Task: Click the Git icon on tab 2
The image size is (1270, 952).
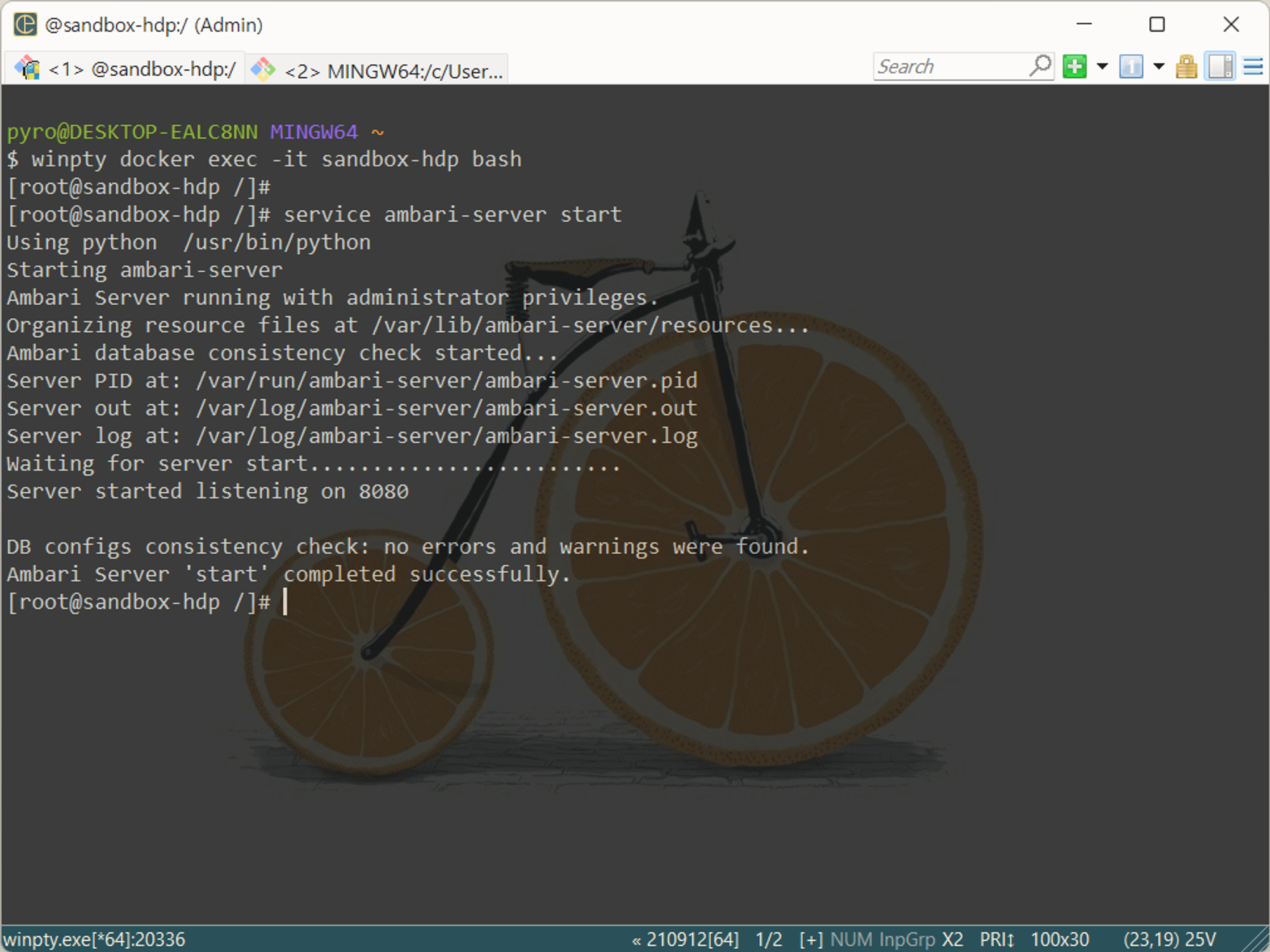Action: 263,69
